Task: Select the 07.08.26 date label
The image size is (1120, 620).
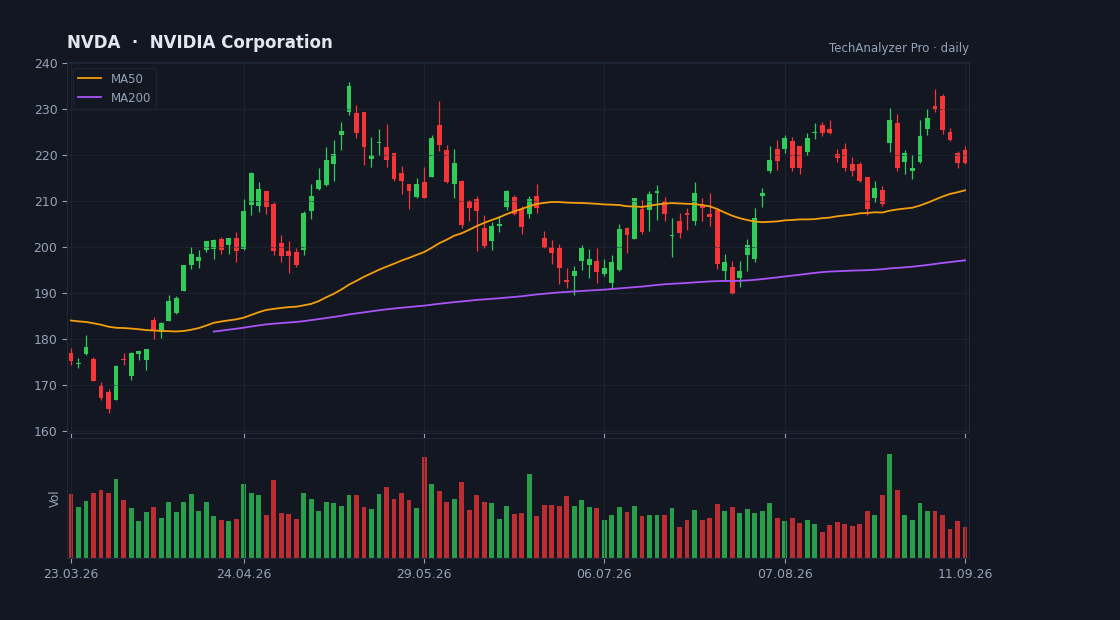Action: click(x=785, y=574)
